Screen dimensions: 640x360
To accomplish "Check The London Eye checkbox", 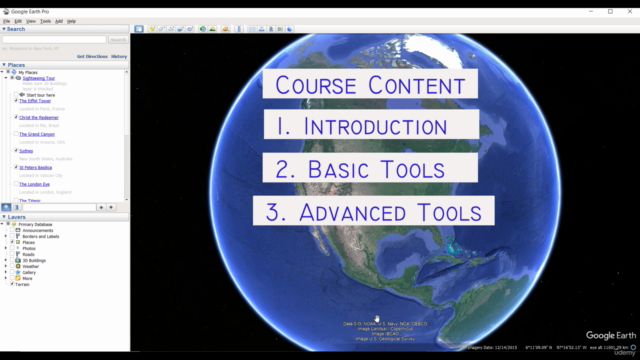I will click(x=16, y=184).
